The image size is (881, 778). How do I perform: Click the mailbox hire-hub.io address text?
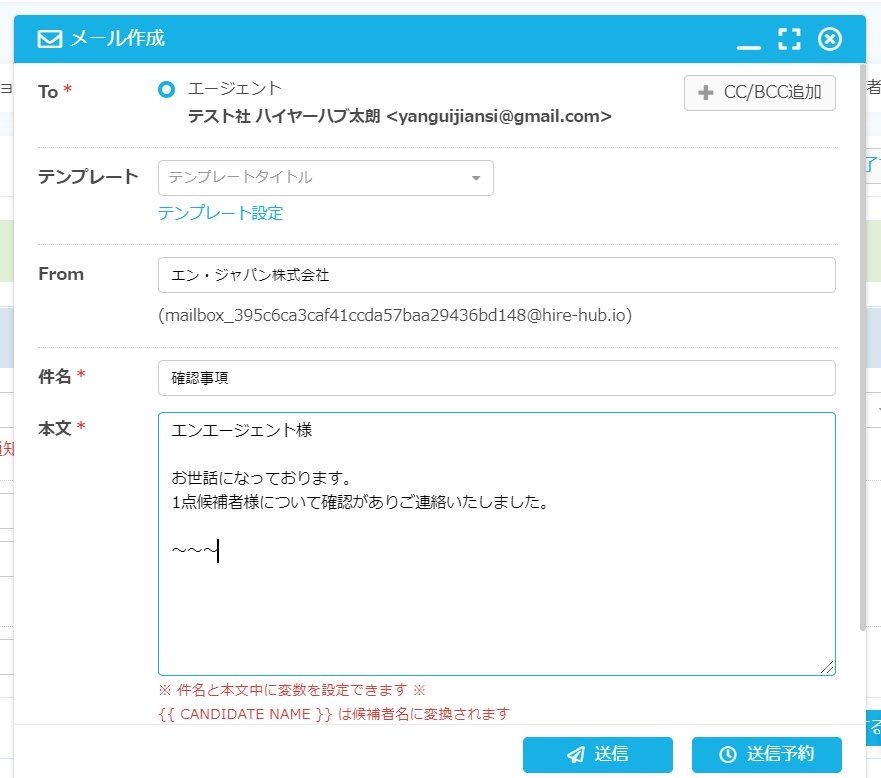[394, 315]
